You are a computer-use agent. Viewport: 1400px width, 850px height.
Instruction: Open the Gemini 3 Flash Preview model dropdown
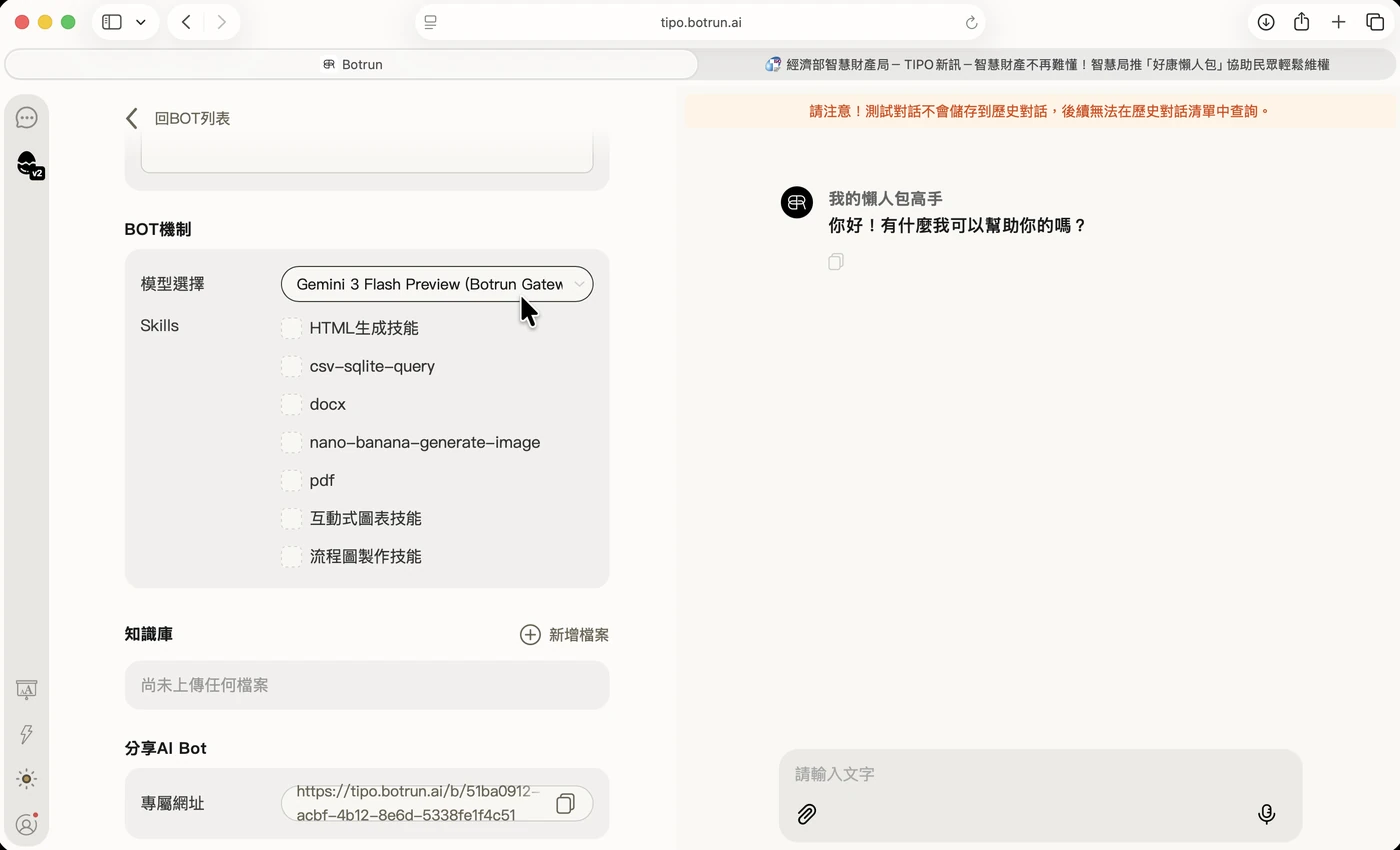tap(437, 284)
